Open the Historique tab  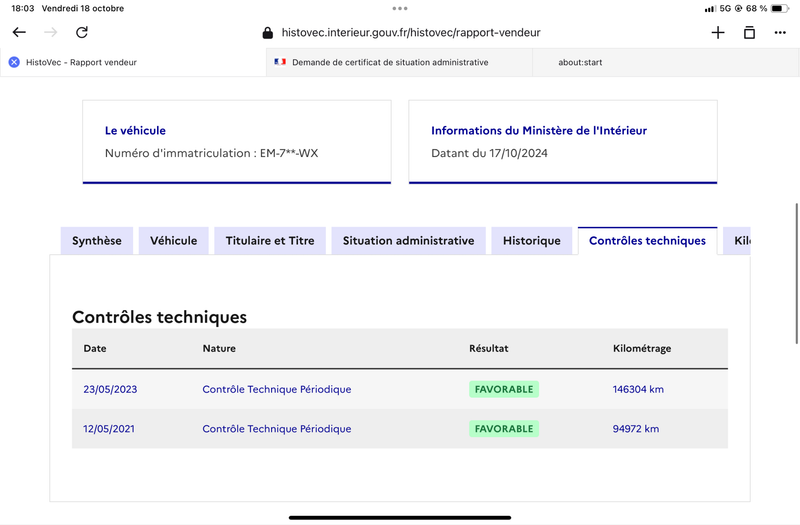(532, 241)
